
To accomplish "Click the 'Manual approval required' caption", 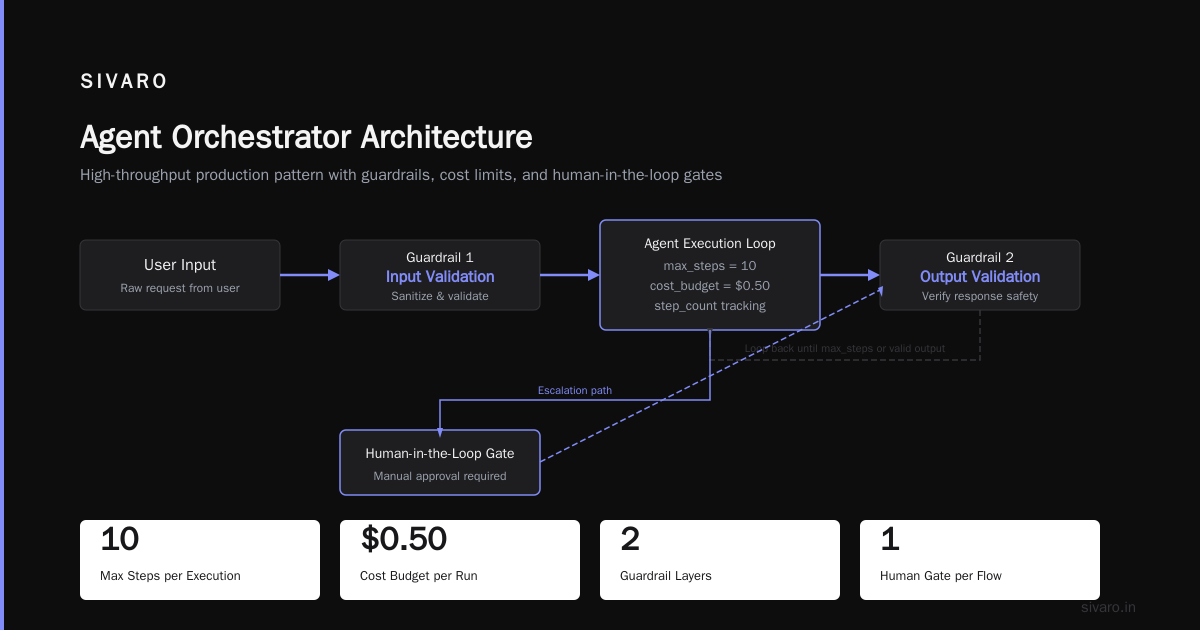I will (440, 476).
